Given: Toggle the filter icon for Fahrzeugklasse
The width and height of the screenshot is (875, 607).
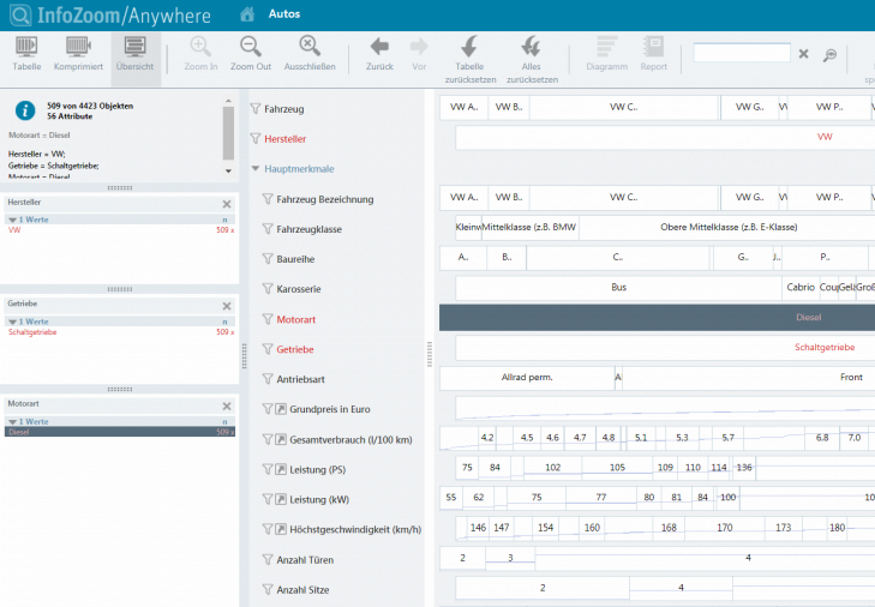Looking at the screenshot, I should click(267, 229).
